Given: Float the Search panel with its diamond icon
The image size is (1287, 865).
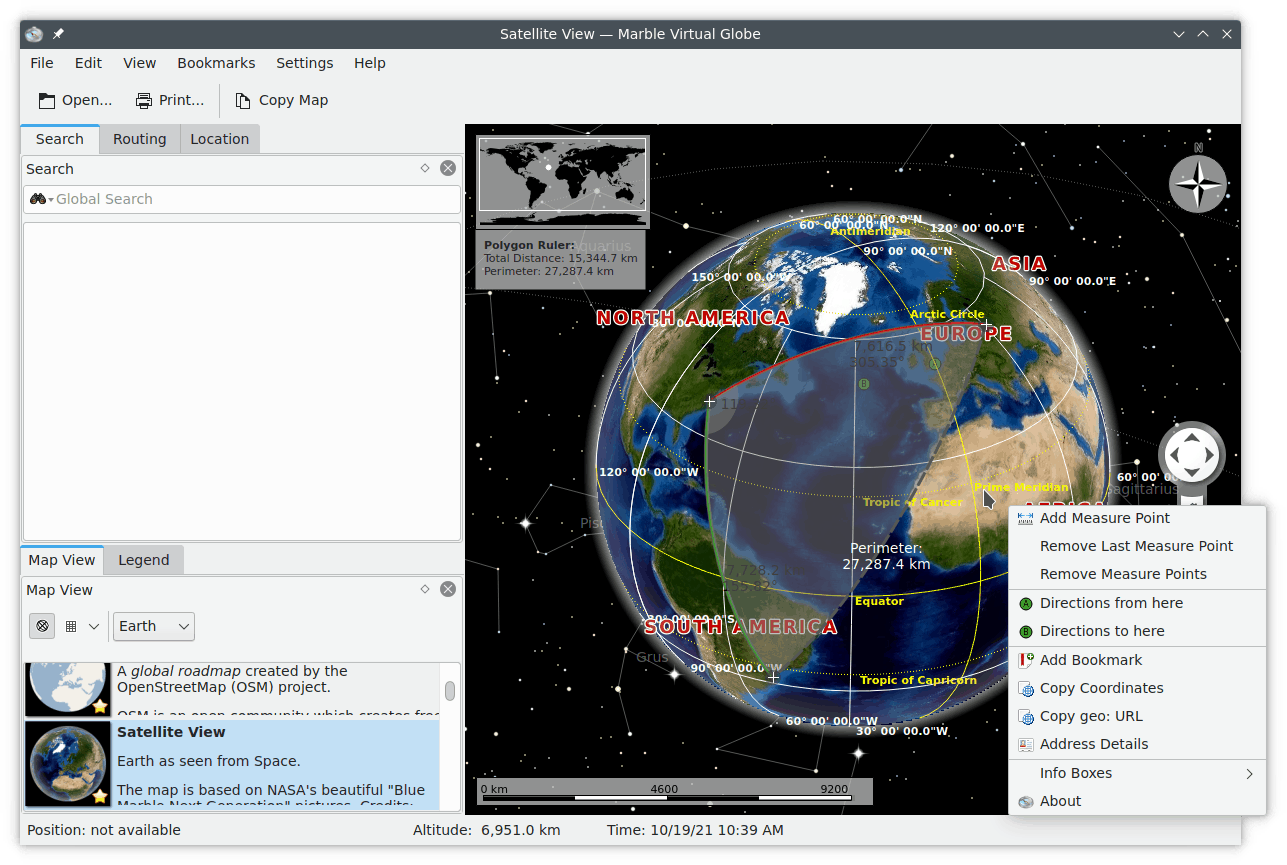Looking at the screenshot, I should 425,168.
